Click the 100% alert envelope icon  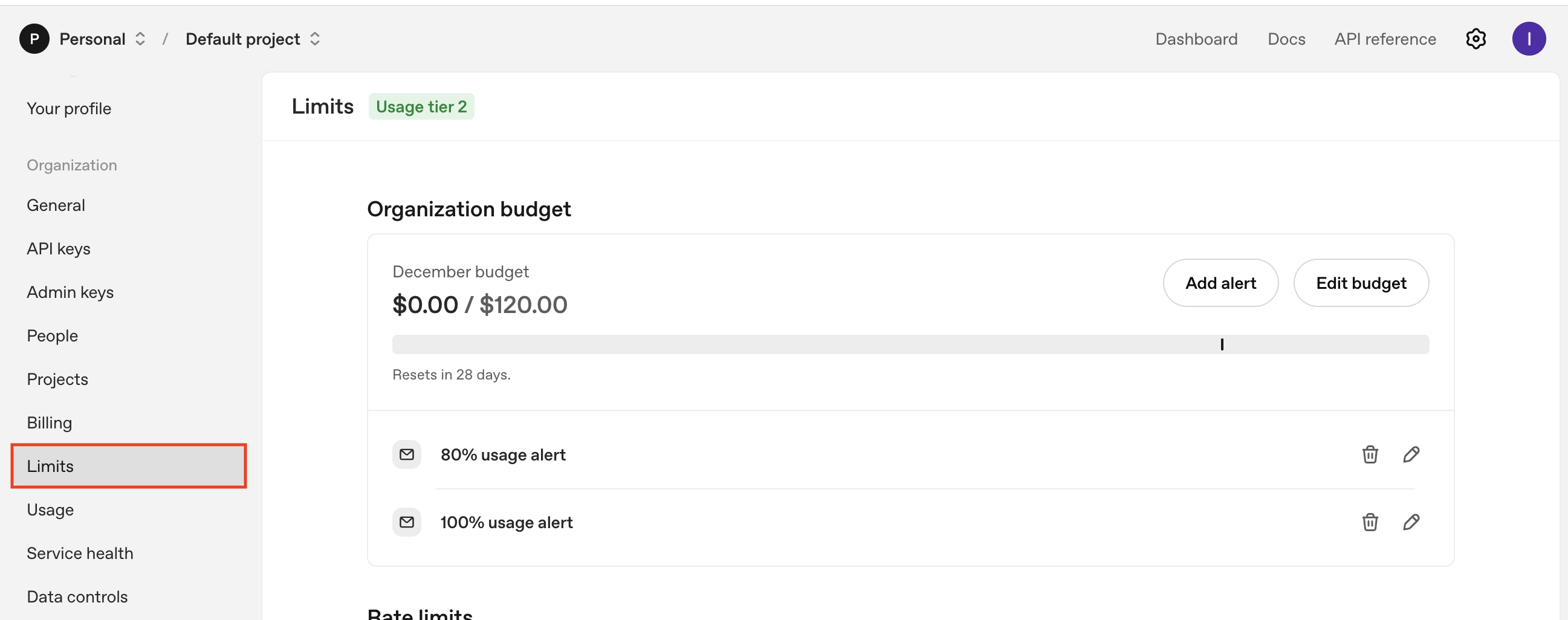tap(407, 522)
